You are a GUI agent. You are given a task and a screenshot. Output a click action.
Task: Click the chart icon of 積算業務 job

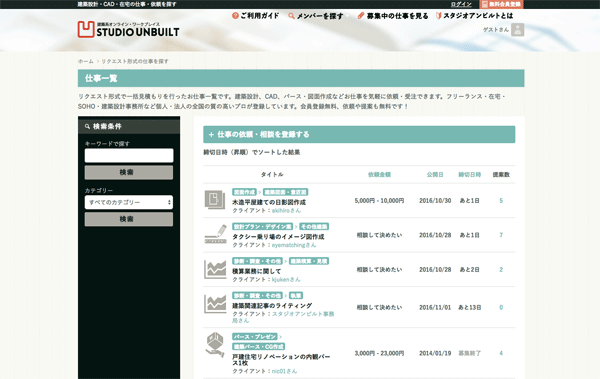click(x=215, y=269)
